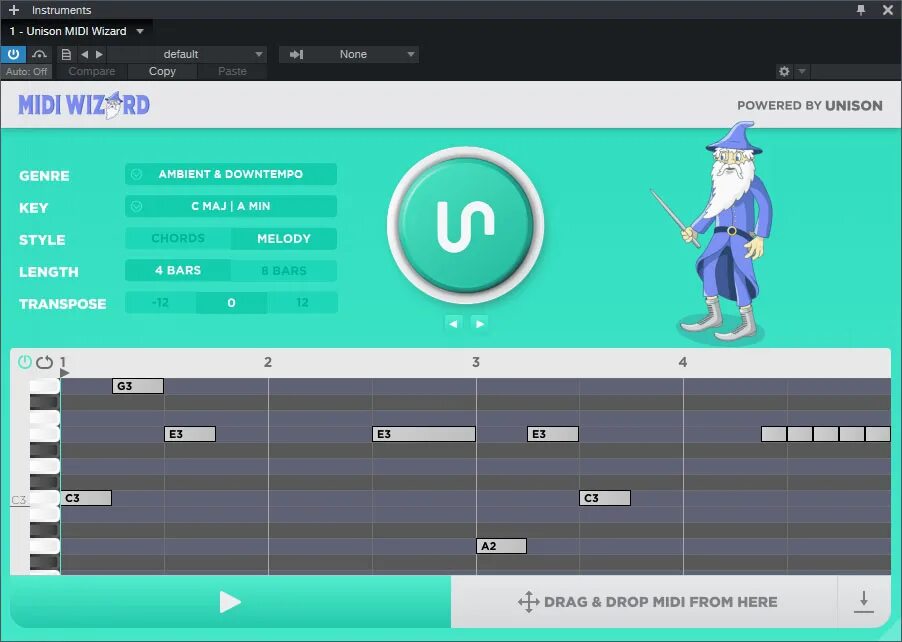Click the MIDI Wizard logo

click(84, 105)
